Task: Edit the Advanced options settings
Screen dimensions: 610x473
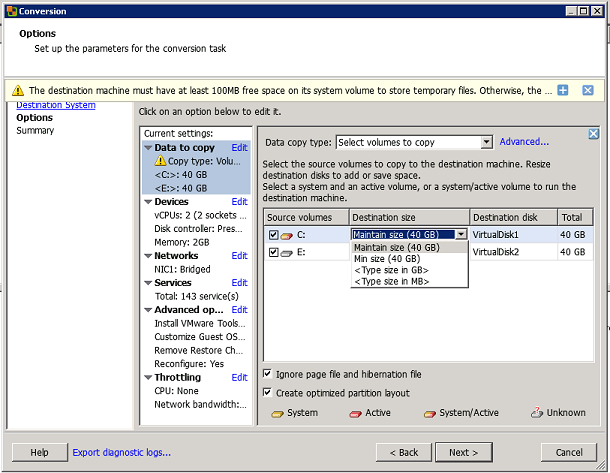Action: coord(239,310)
